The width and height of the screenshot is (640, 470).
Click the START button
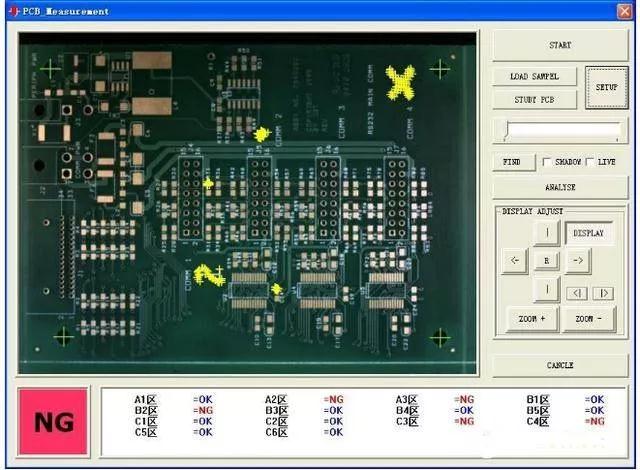pyautogui.click(x=560, y=45)
